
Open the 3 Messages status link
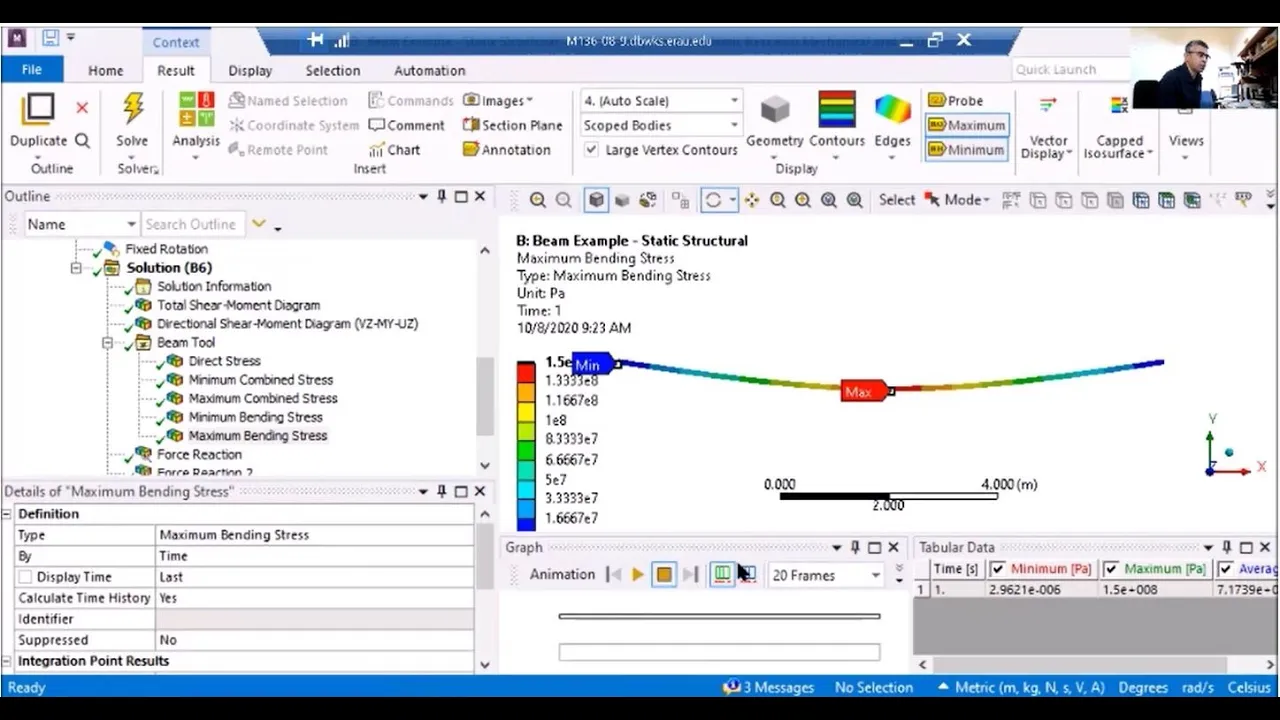tap(769, 688)
